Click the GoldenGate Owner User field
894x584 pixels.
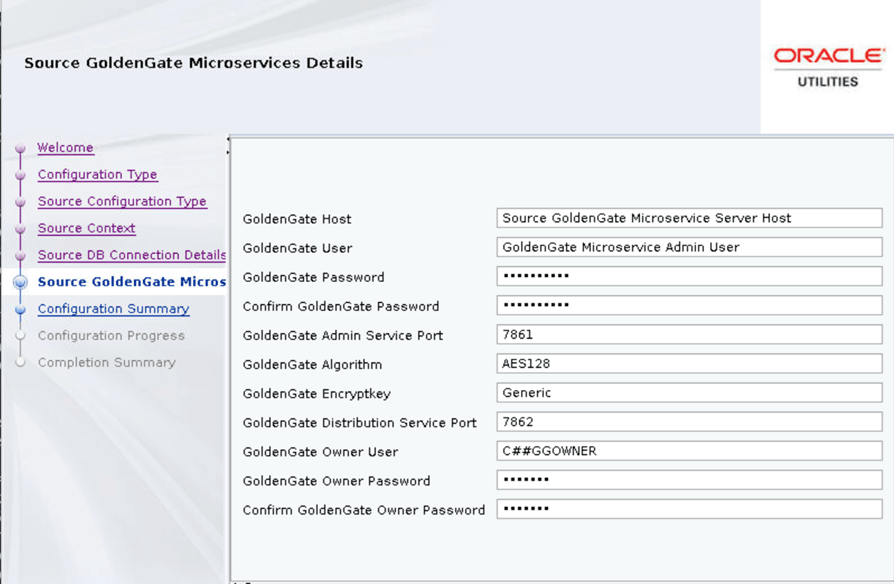tap(689, 451)
